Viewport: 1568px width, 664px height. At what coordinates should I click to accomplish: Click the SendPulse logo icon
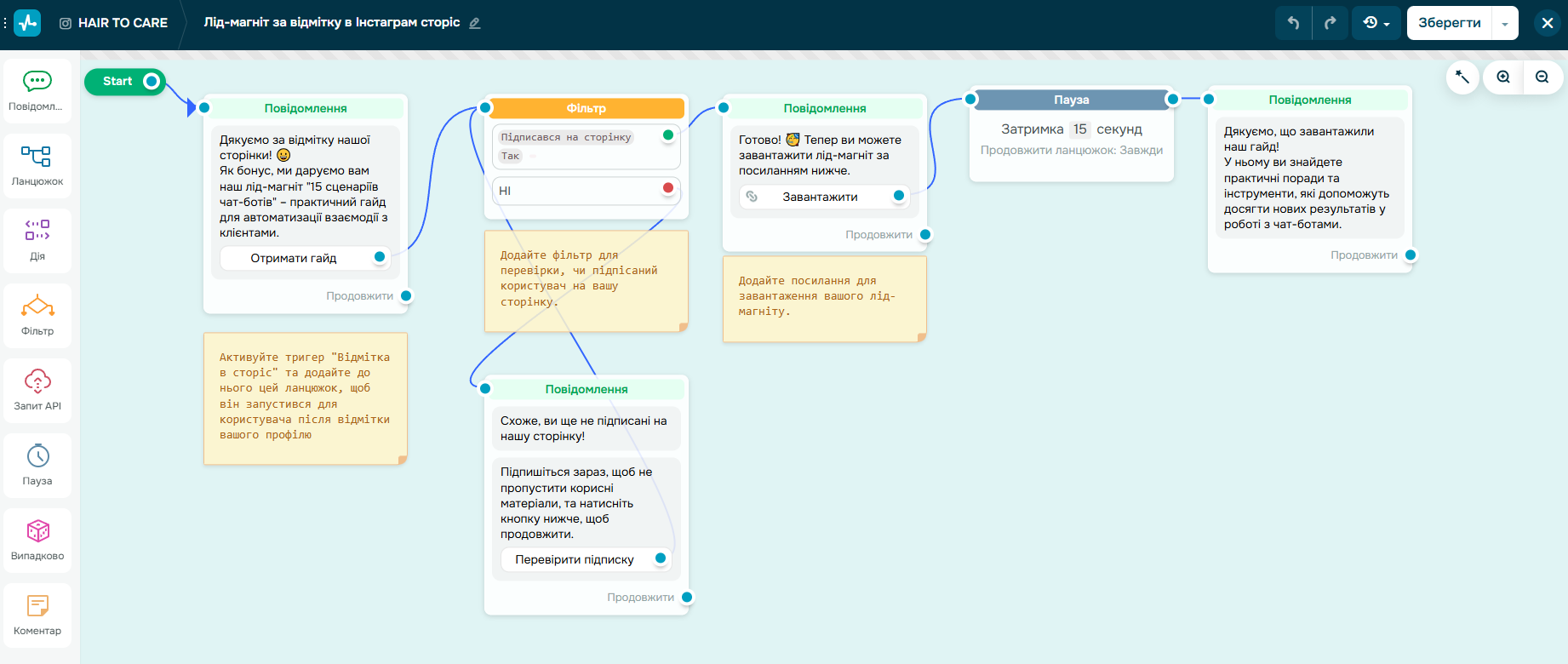click(27, 23)
